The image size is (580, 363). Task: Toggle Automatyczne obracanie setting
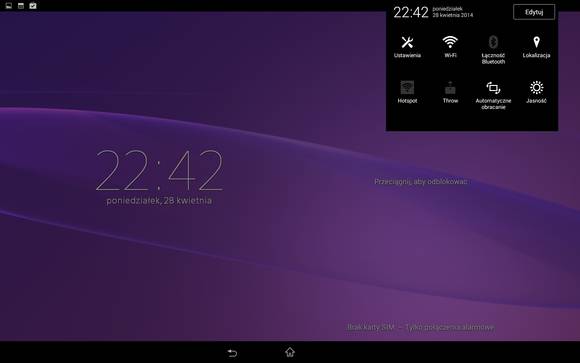point(493,95)
